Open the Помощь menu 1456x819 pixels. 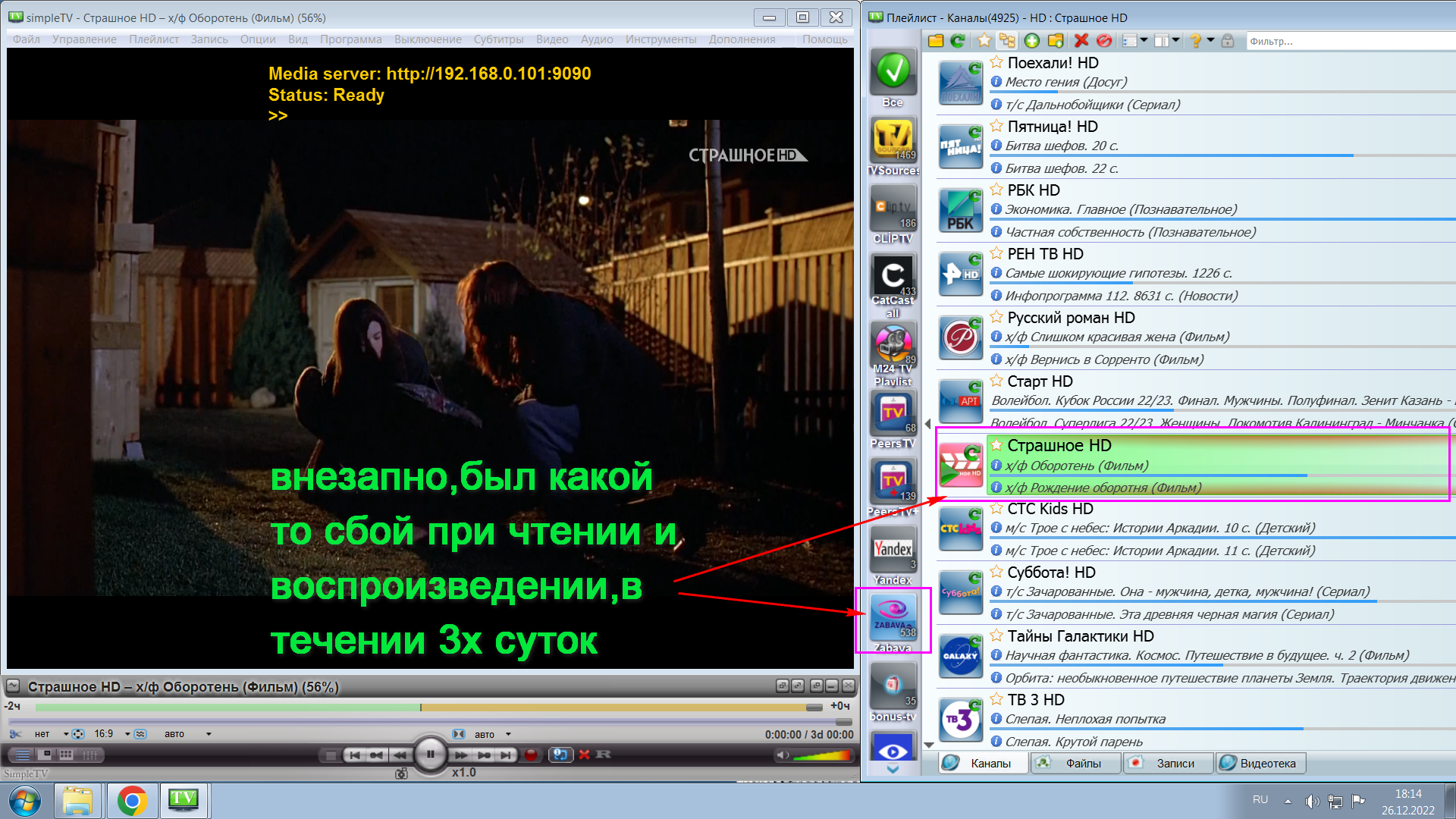coord(825,39)
